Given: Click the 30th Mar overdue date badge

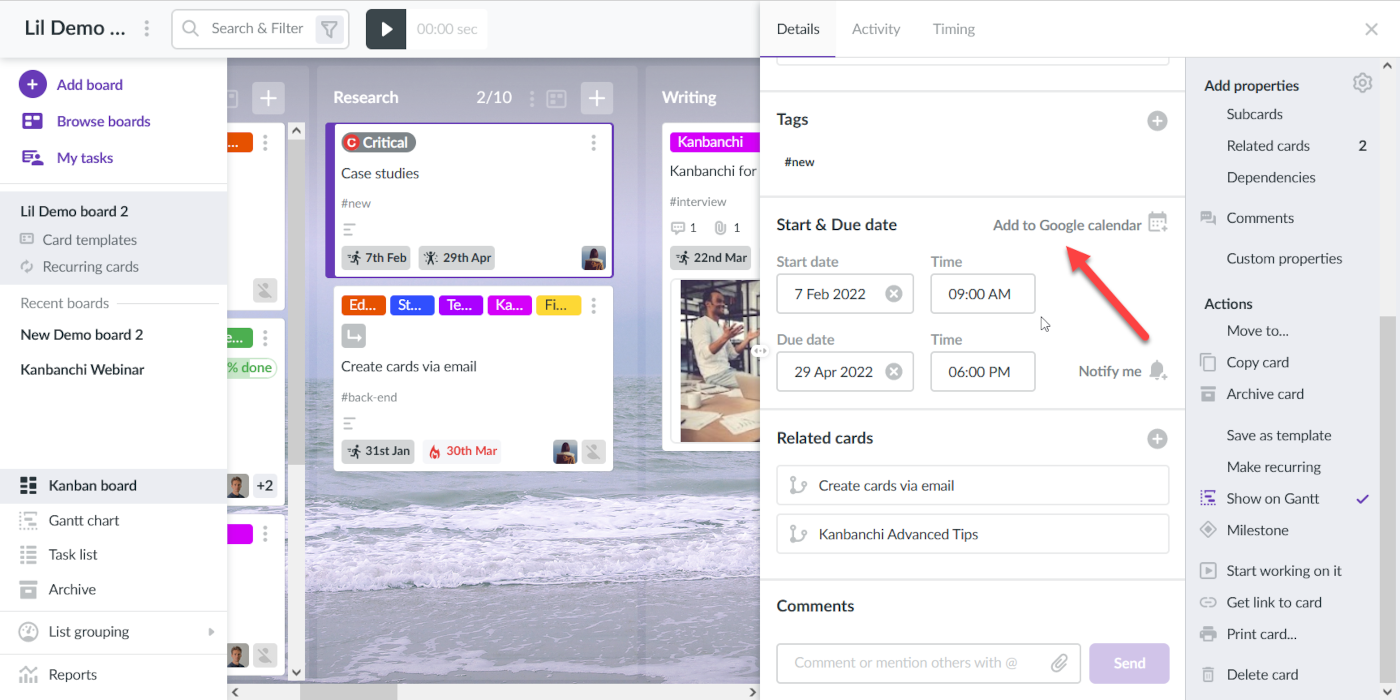Looking at the screenshot, I should [463, 451].
